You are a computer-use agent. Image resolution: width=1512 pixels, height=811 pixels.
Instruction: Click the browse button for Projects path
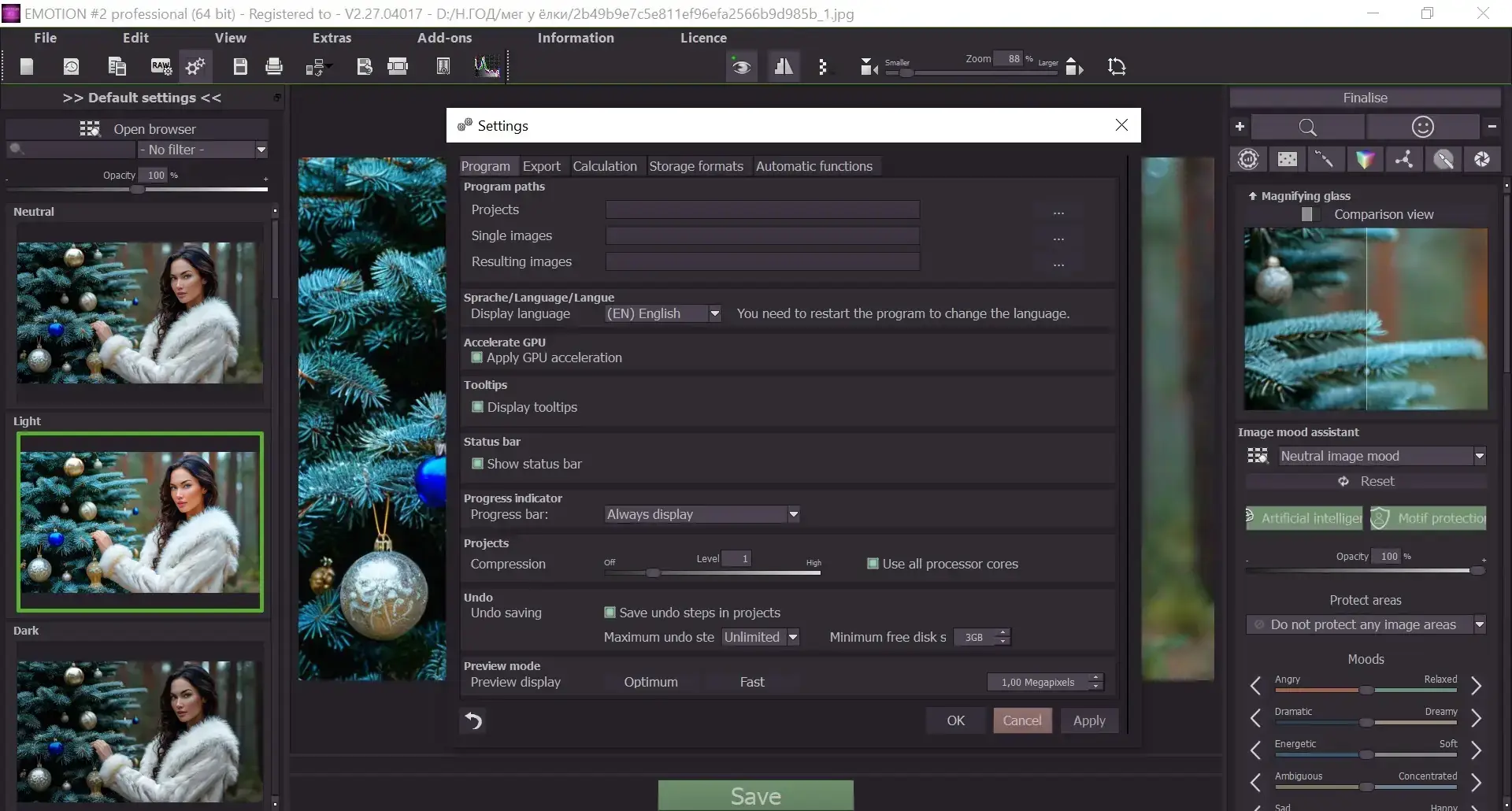point(1058,210)
